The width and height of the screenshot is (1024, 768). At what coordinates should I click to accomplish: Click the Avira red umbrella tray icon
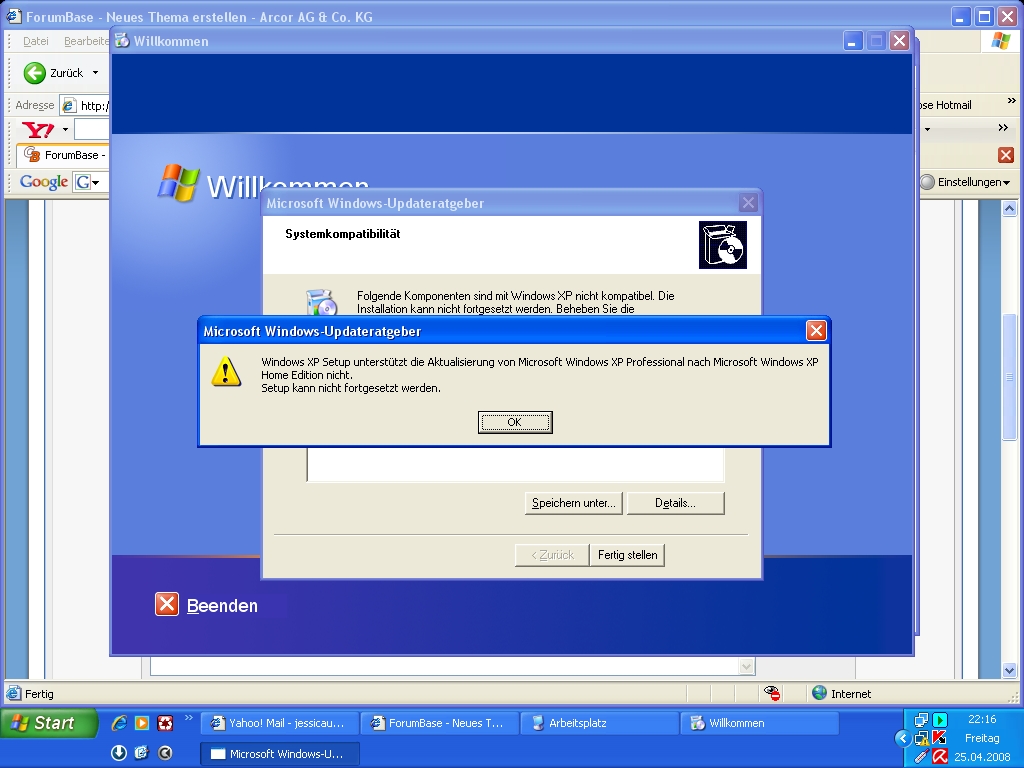(940, 756)
